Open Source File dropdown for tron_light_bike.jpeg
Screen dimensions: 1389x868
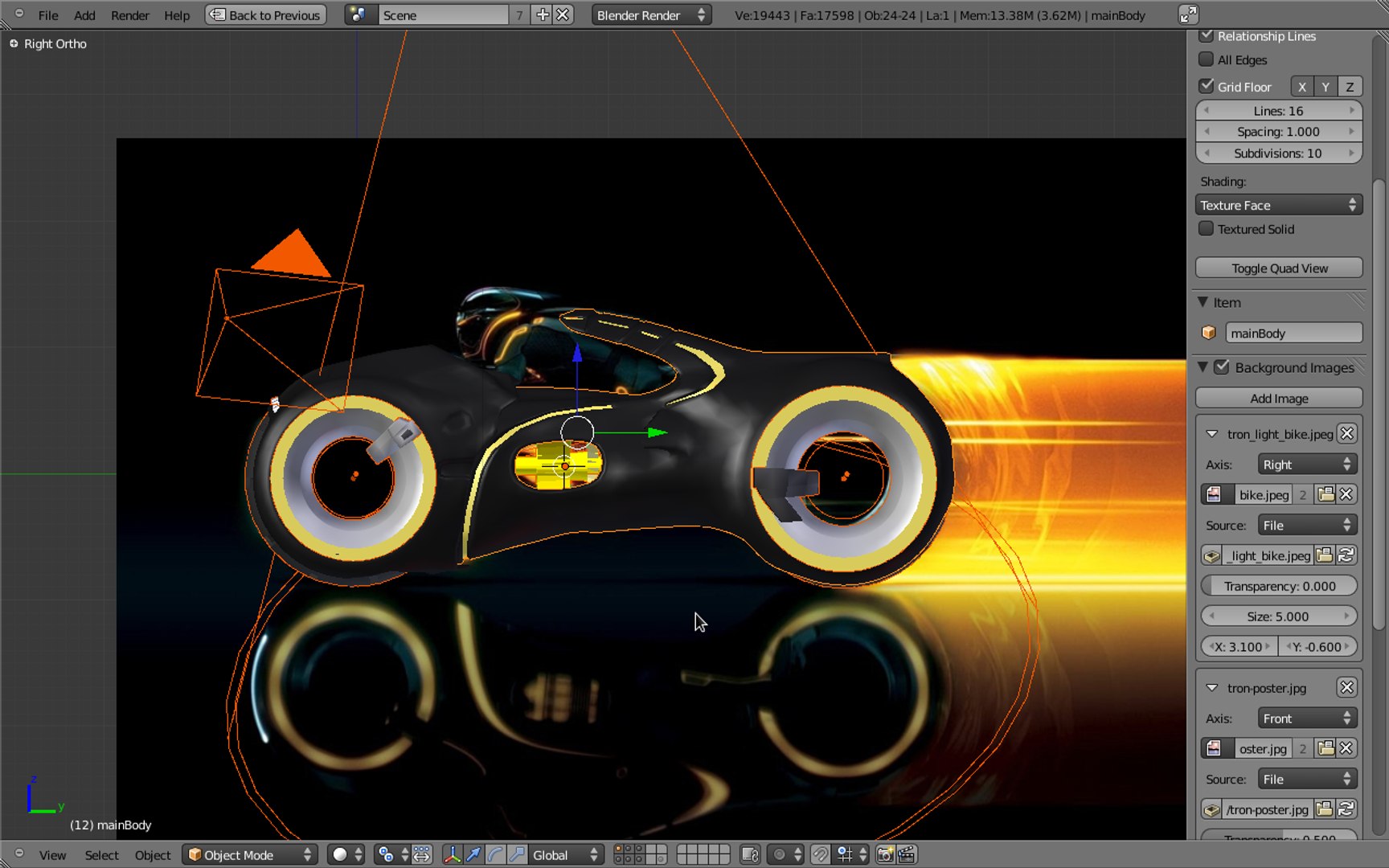1307,526
